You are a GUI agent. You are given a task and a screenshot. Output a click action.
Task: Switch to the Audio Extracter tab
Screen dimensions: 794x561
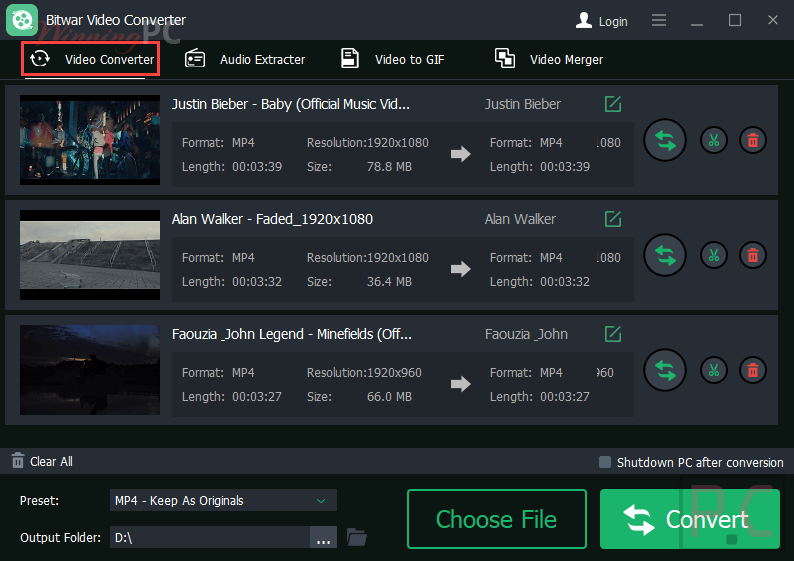[245, 59]
